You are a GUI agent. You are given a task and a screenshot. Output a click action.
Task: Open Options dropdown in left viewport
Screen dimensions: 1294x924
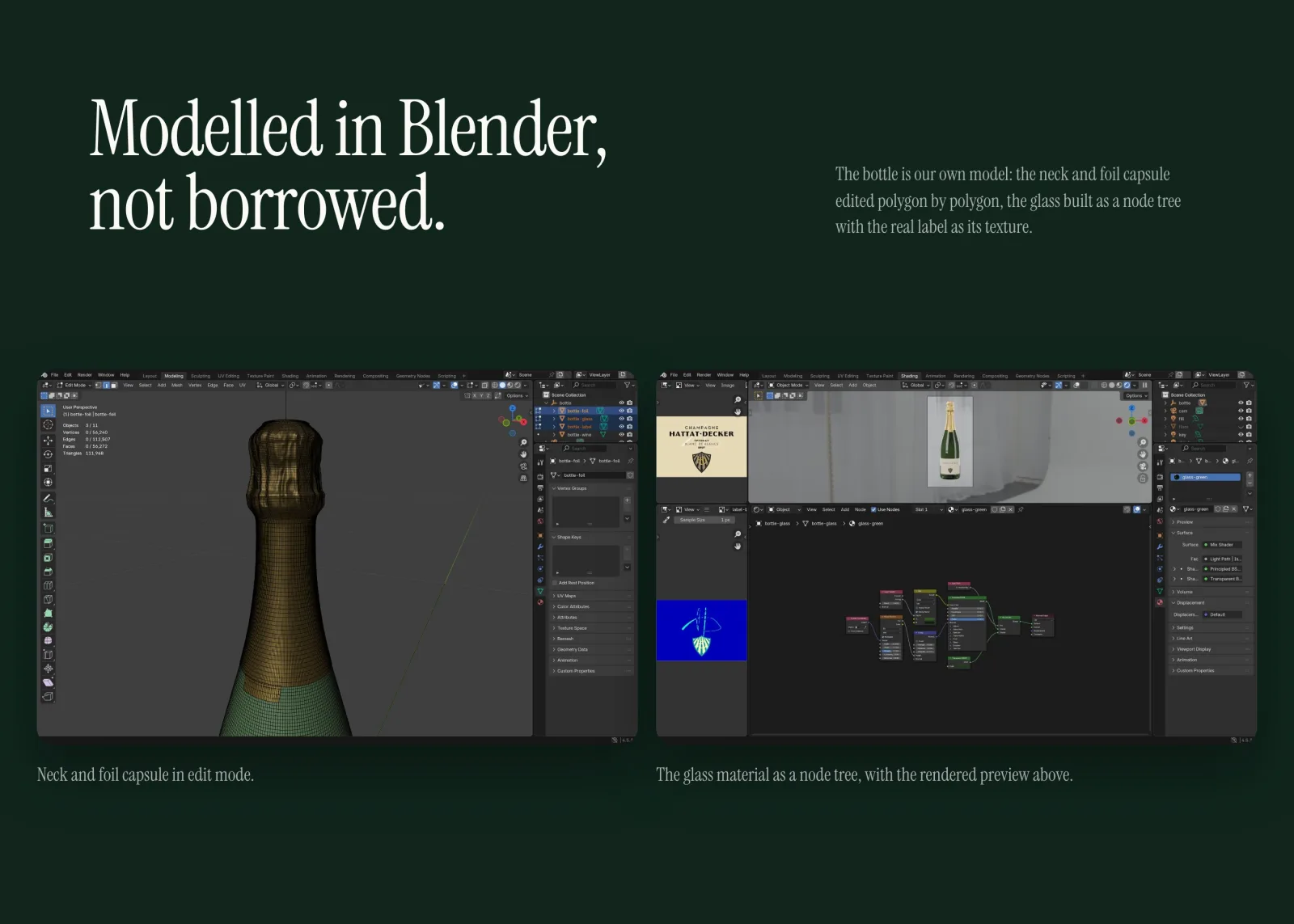[518, 395]
